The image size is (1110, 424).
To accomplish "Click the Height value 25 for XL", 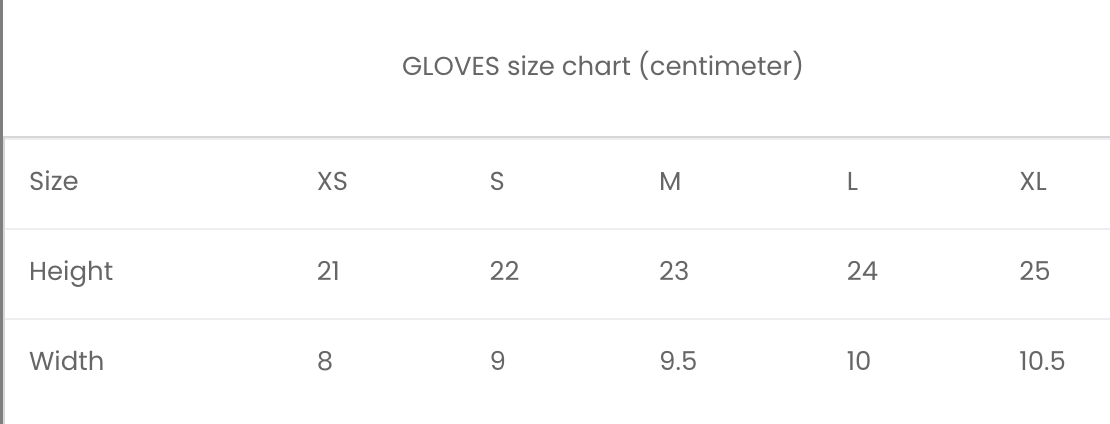I will [x=1034, y=271].
